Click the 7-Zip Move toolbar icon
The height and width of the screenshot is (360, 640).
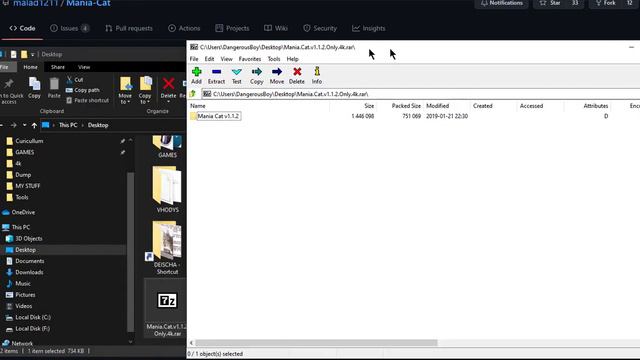[x=276, y=76]
